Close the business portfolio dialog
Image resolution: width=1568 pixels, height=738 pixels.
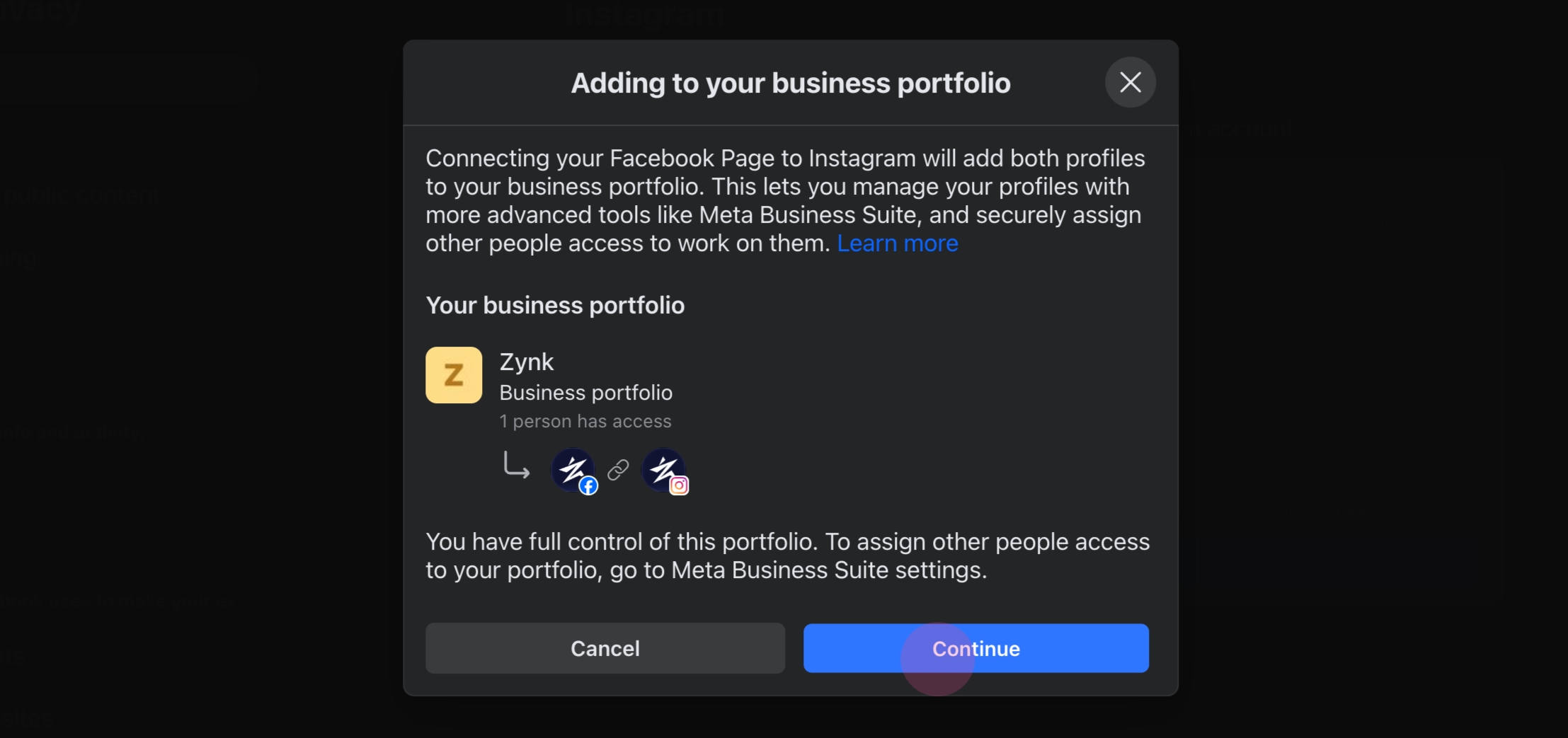1130,82
